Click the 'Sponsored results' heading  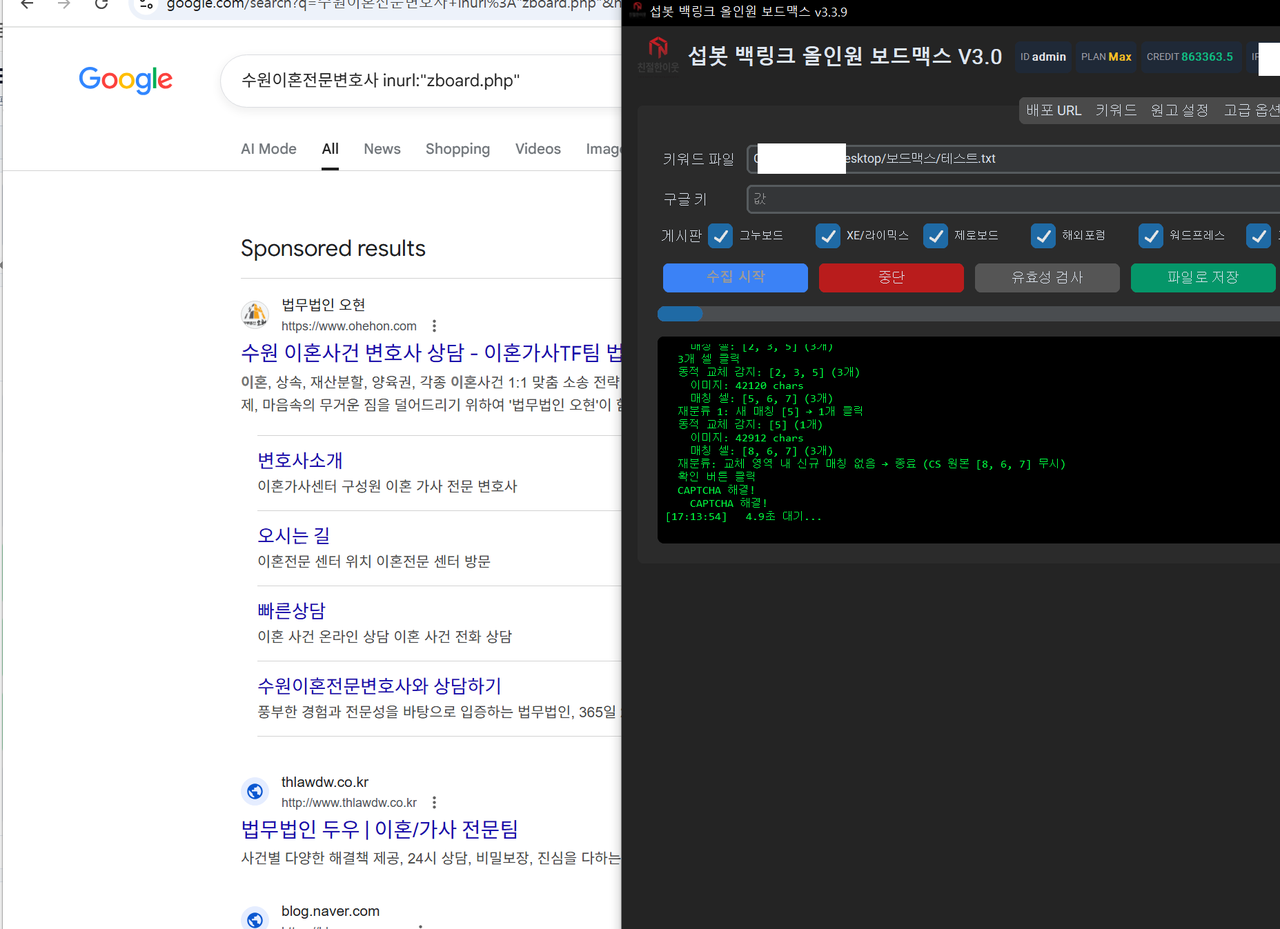333,248
